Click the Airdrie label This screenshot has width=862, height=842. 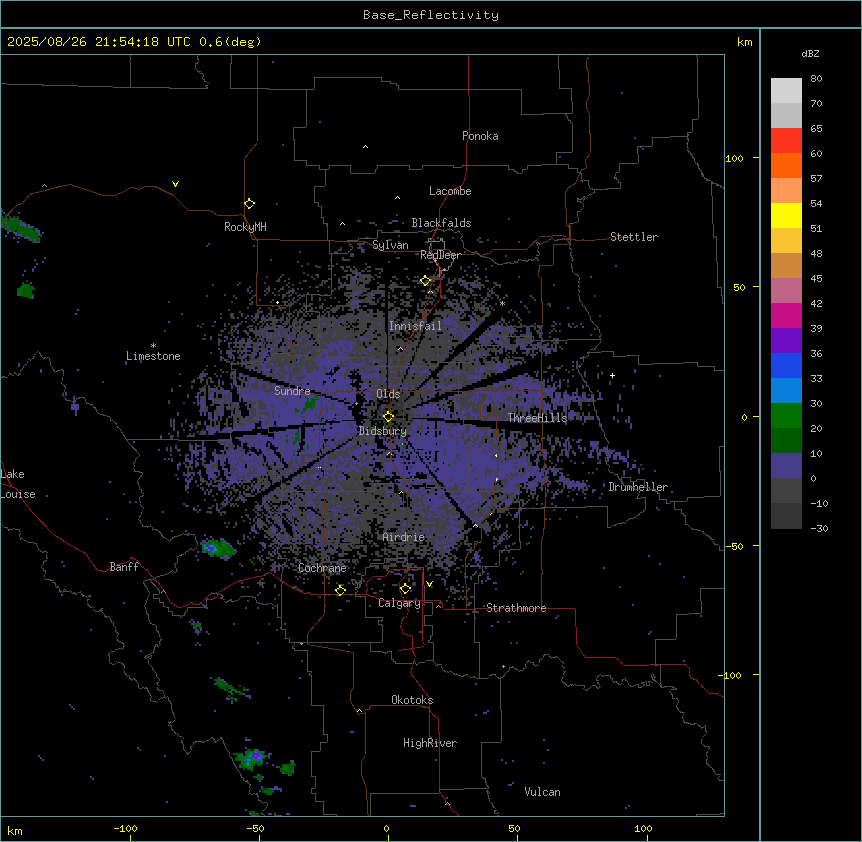[404, 537]
